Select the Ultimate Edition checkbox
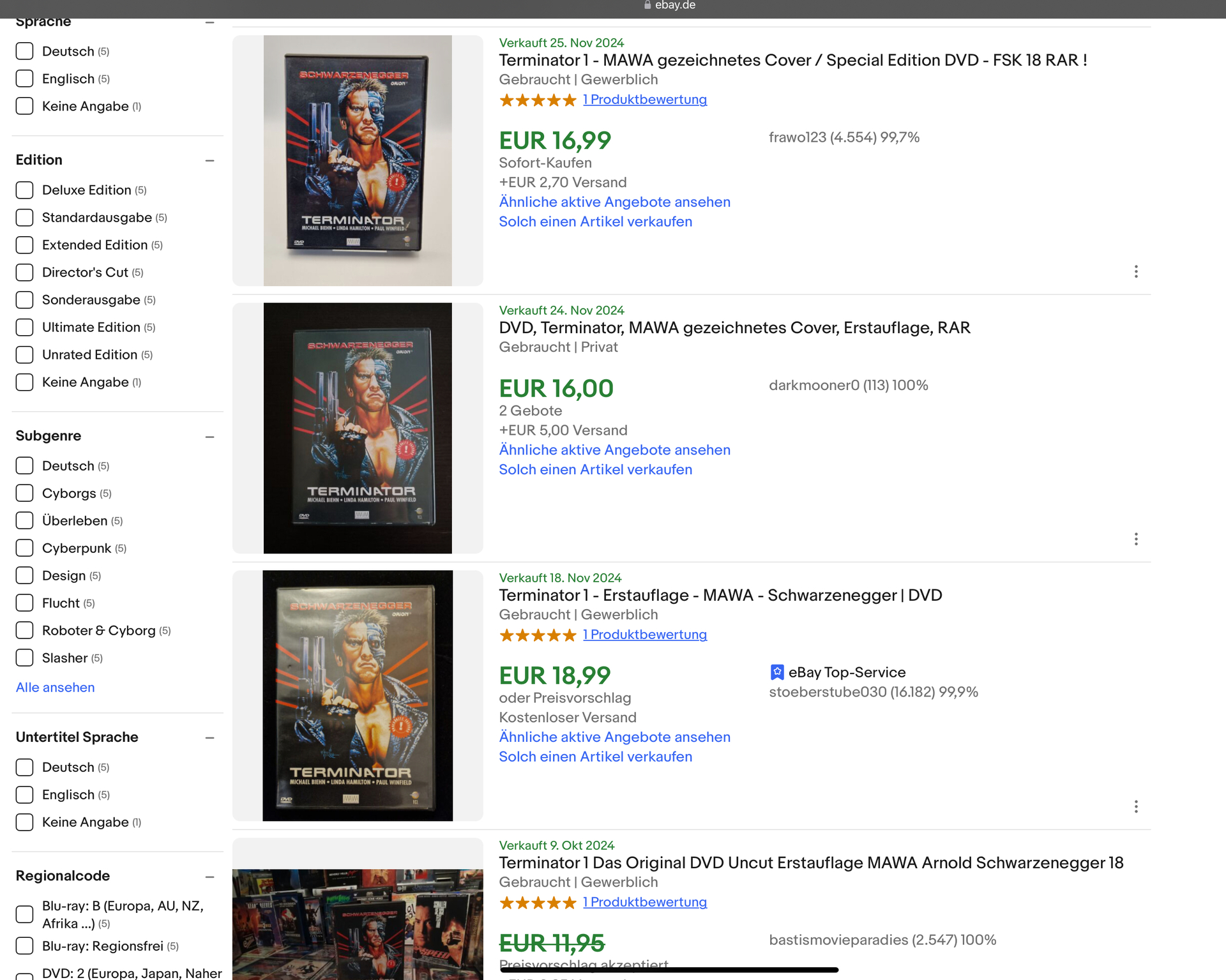Image resolution: width=1226 pixels, height=980 pixels. point(24,328)
